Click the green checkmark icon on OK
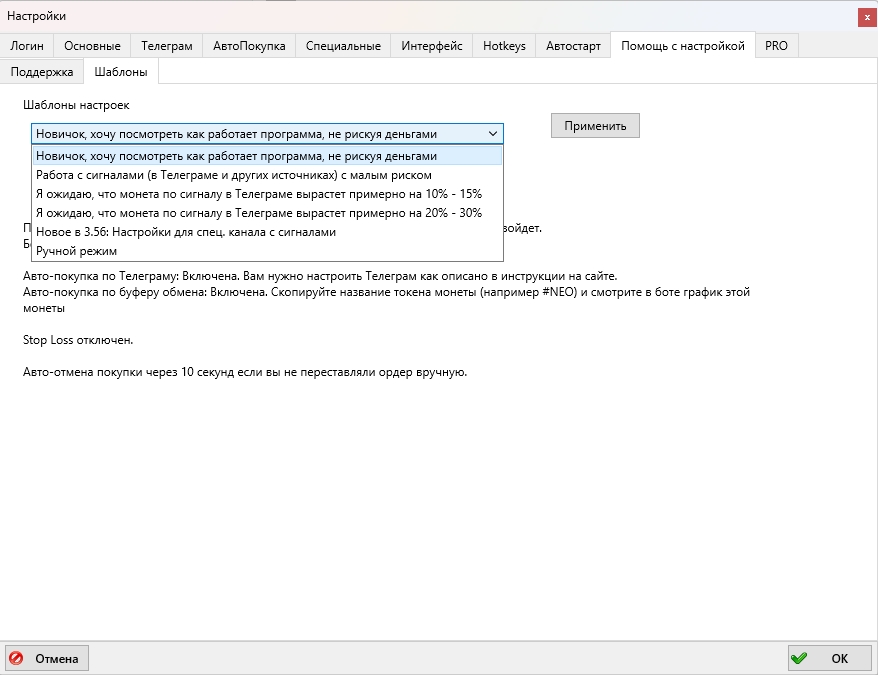 [x=799, y=658]
